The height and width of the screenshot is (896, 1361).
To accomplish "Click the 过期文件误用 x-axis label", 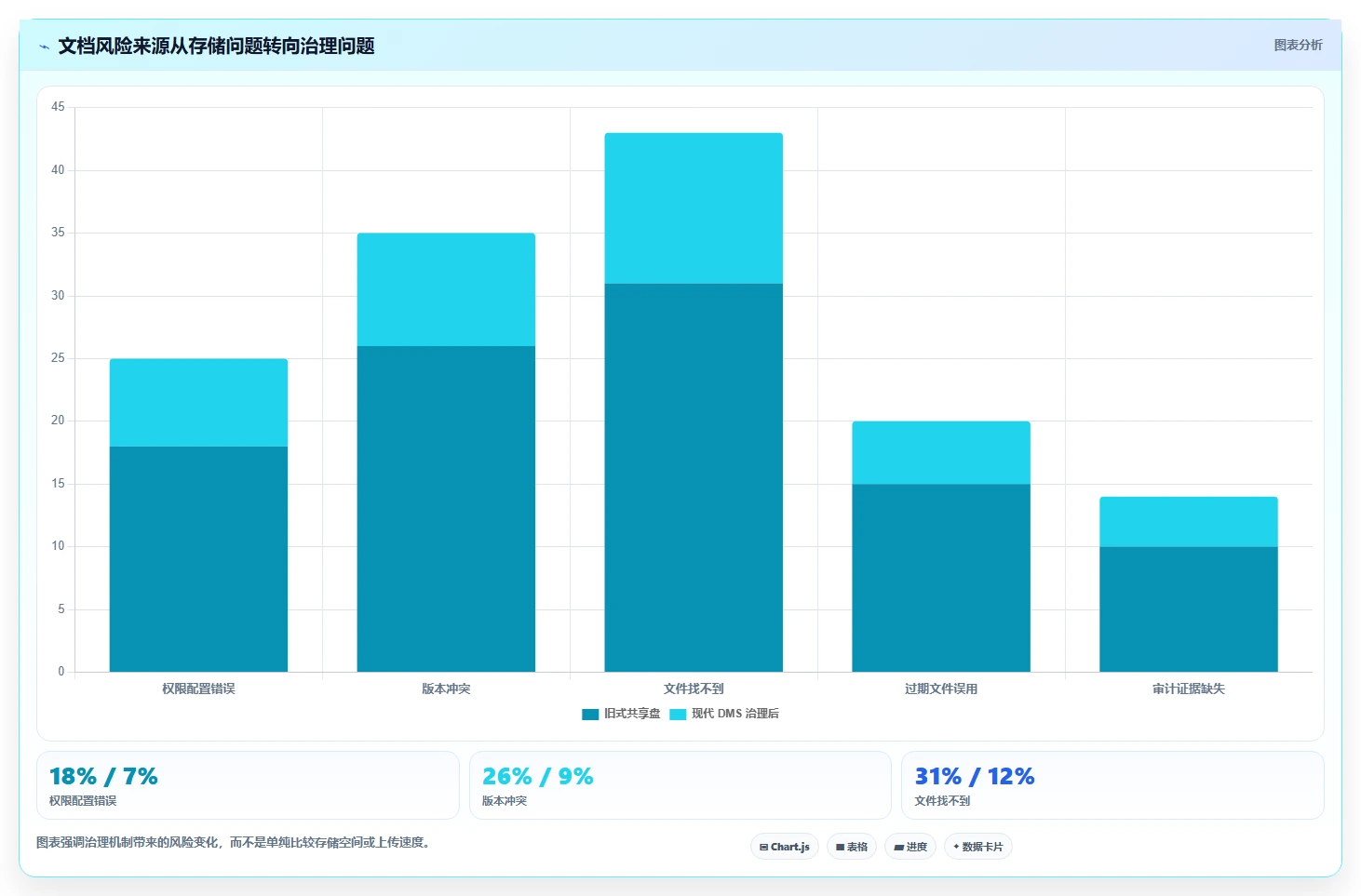I will coord(941,689).
